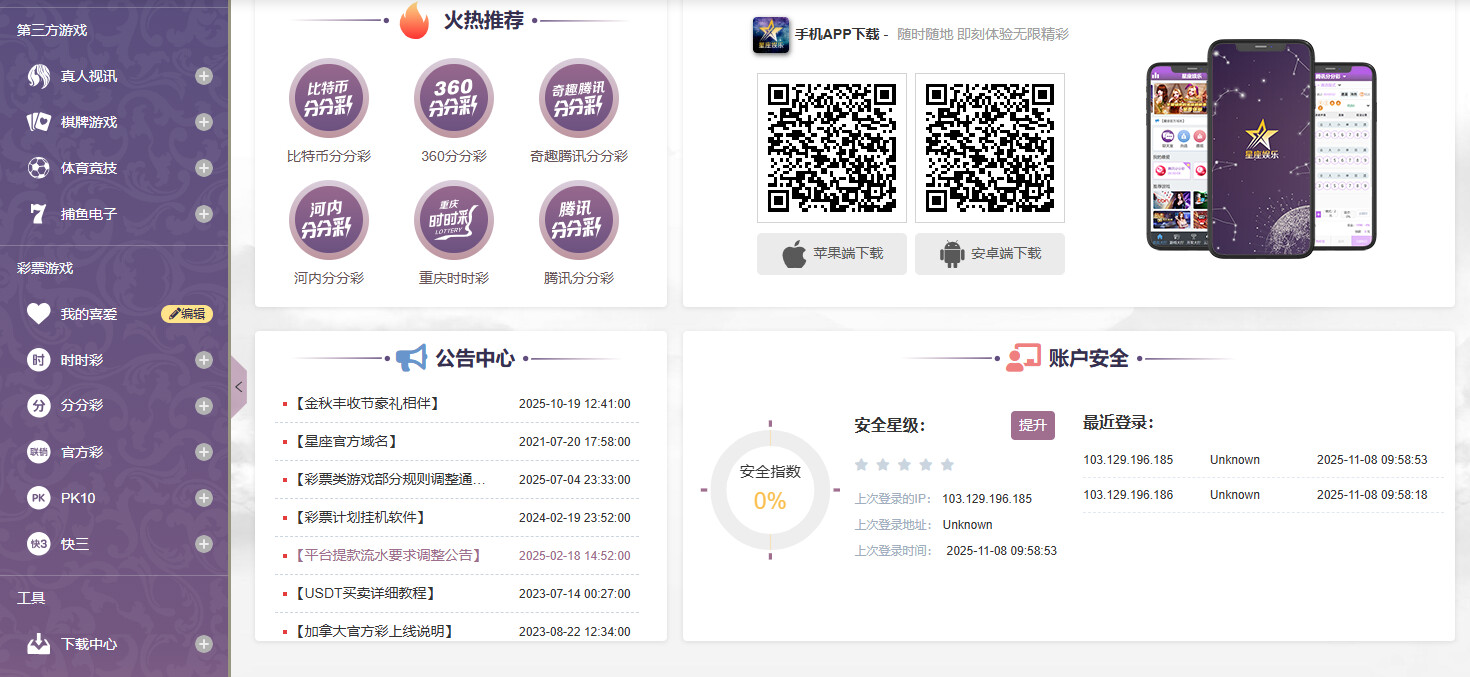
Task: Open the 腾讯分分彩 game icon
Action: point(578,220)
